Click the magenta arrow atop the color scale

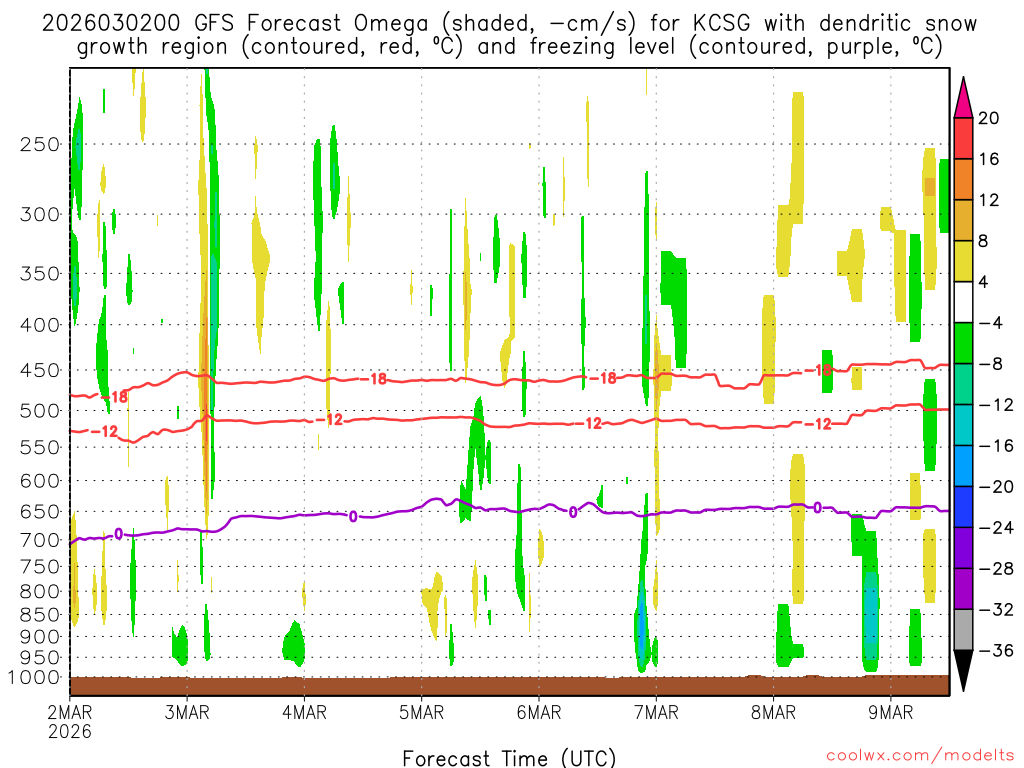pos(963,98)
